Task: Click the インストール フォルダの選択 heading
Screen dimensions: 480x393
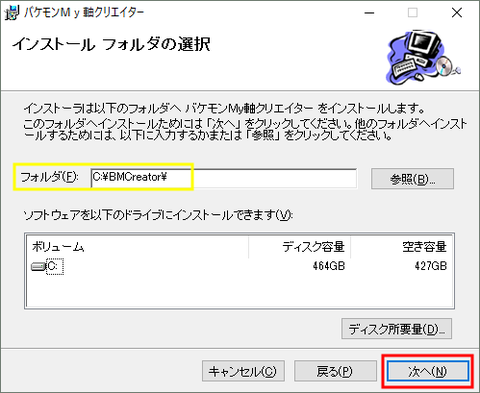Action: click(x=111, y=45)
